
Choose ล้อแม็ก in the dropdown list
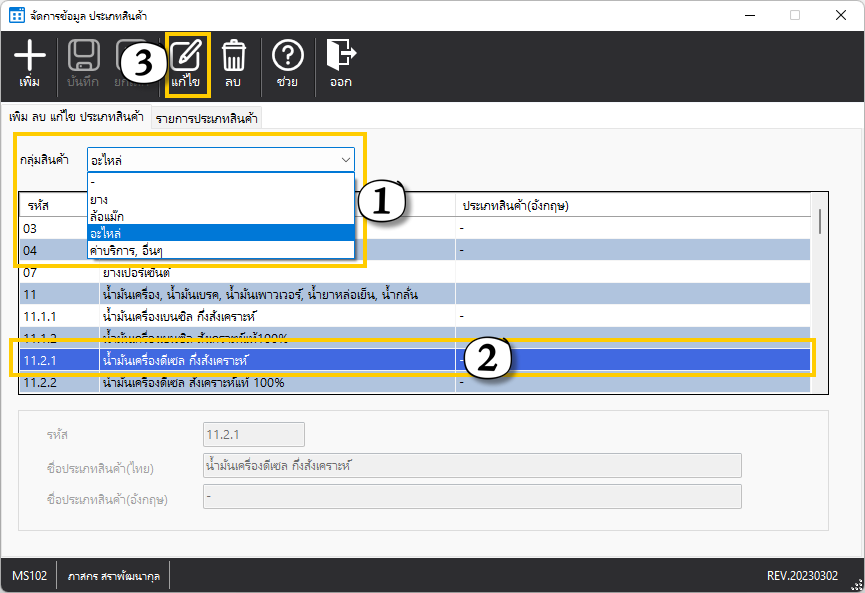[107, 216]
